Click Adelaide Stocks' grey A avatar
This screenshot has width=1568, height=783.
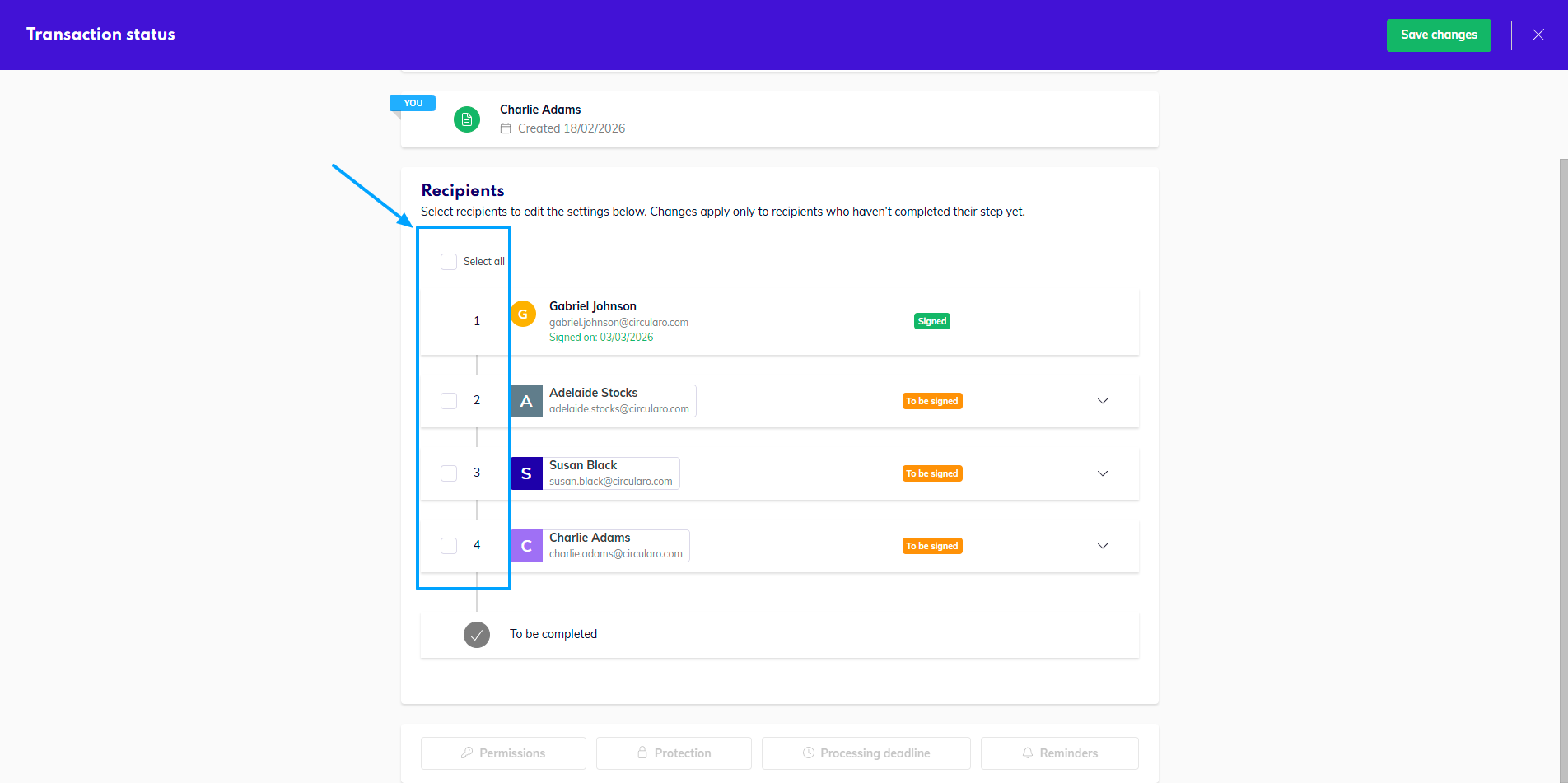[527, 401]
